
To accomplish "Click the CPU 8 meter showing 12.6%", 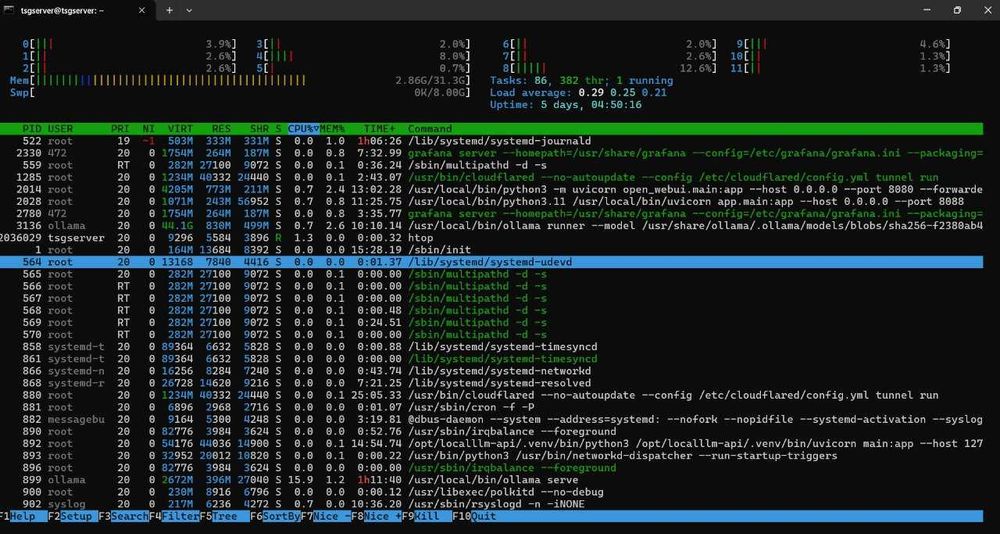I will click(x=609, y=68).
